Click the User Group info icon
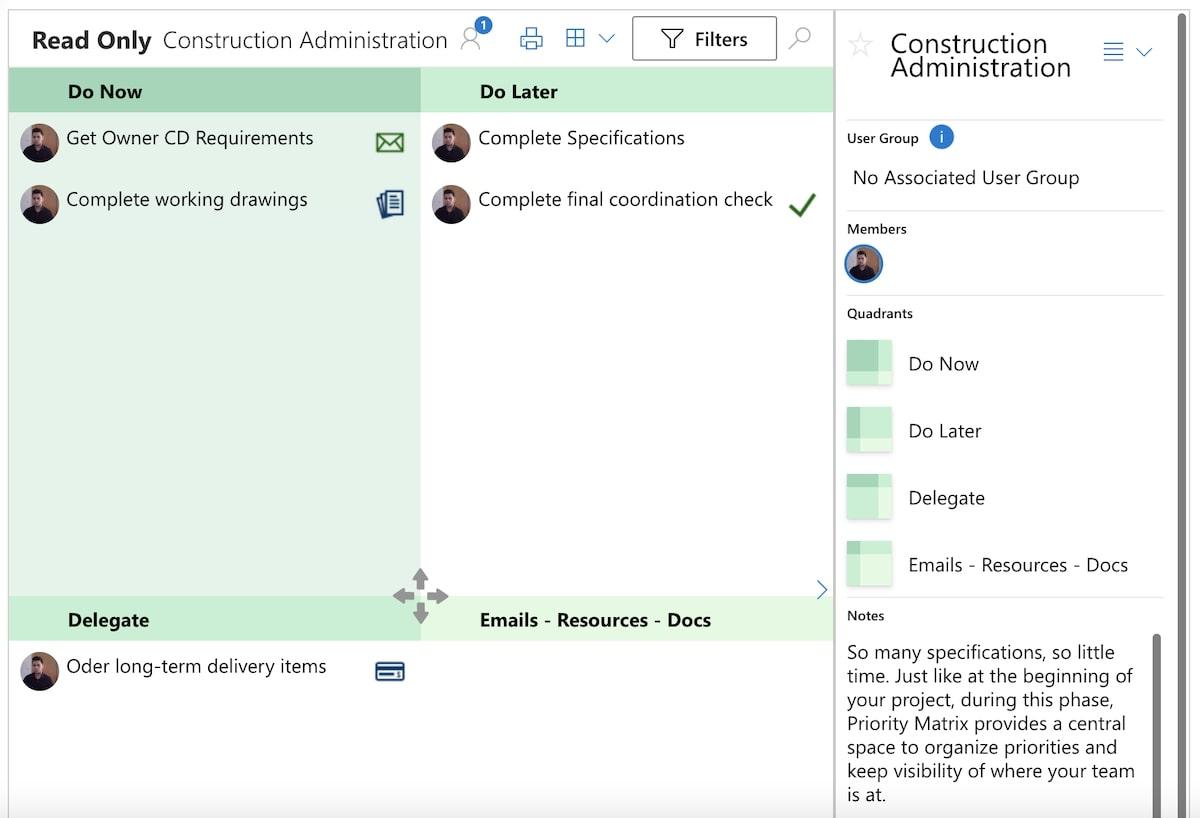 tap(941, 137)
